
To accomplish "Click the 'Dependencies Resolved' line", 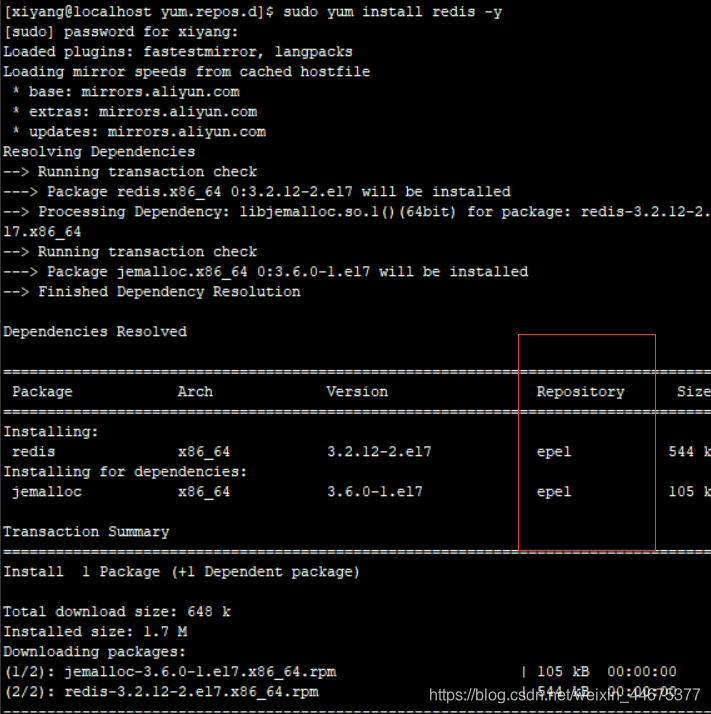I will [x=95, y=332].
